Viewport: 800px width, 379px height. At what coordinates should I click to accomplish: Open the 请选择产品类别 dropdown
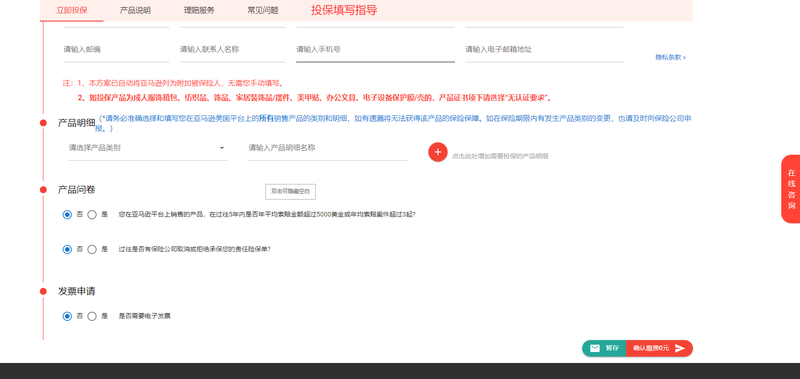click(148, 148)
